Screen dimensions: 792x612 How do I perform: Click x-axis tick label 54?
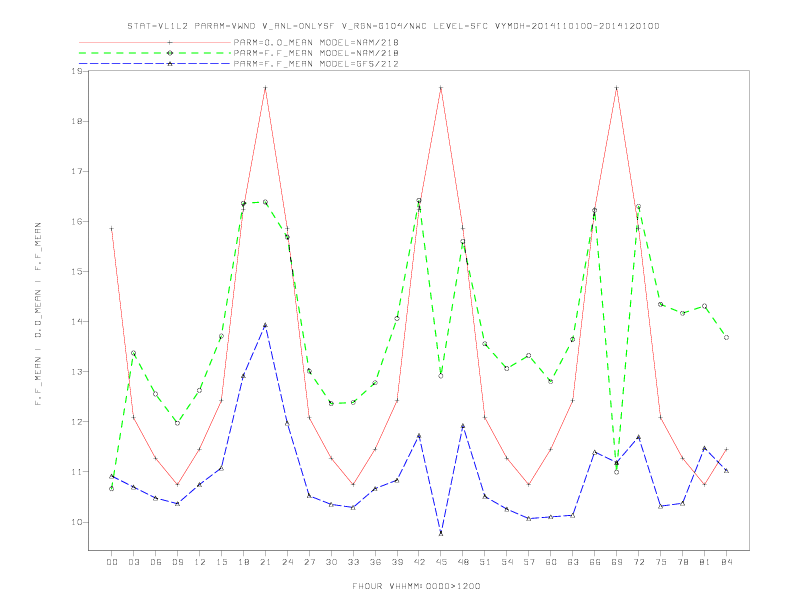click(507, 562)
